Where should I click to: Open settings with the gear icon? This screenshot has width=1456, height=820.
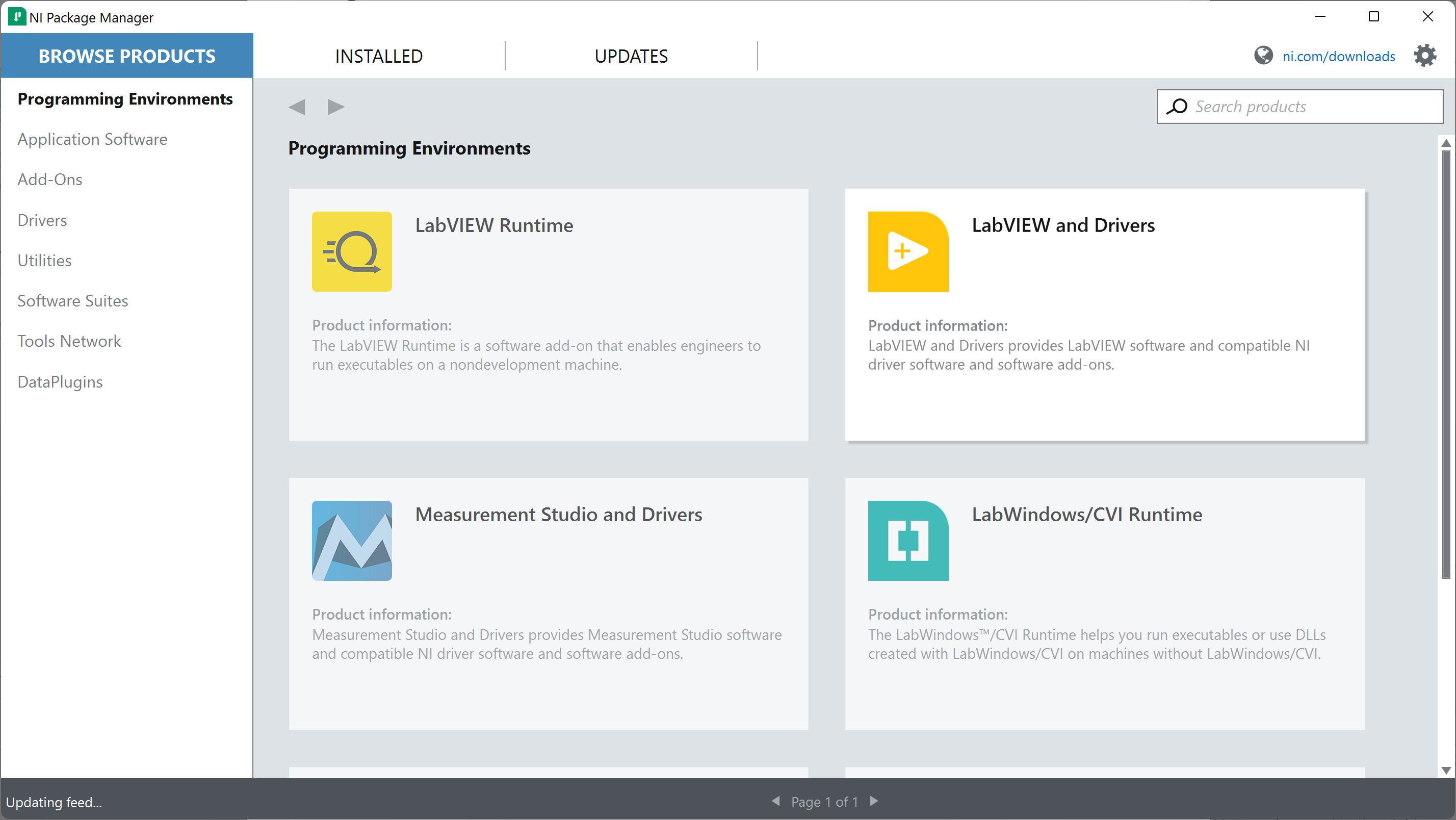(x=1424, y=56)
